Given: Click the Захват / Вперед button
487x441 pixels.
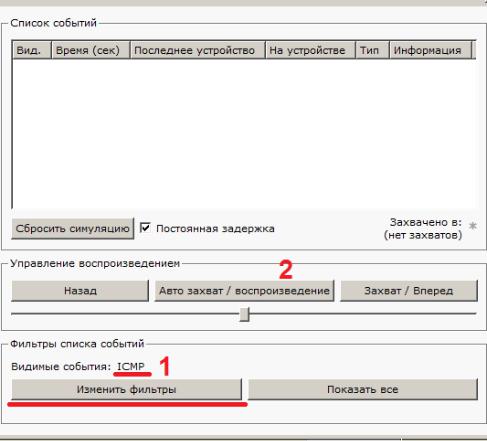Looking at the screenshot, I should pos(409,291).
